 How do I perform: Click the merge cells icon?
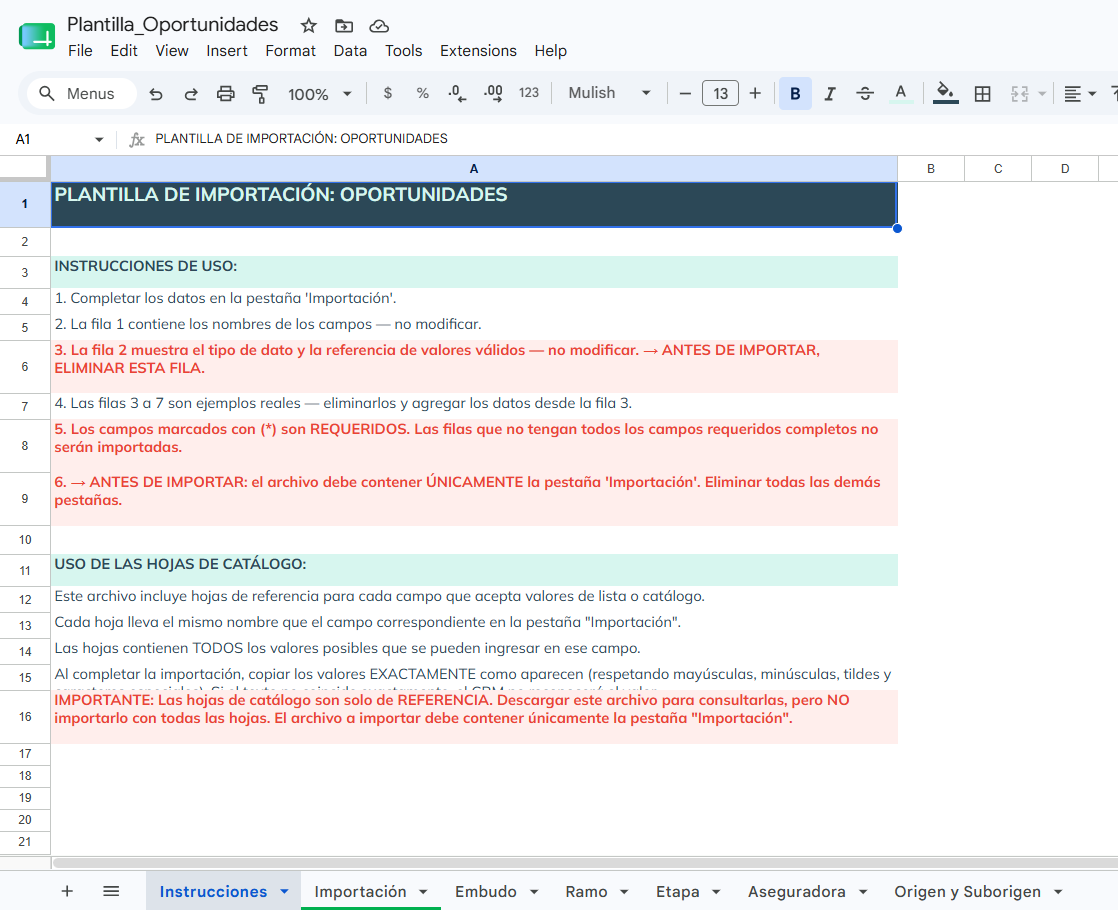point(1020,93)
